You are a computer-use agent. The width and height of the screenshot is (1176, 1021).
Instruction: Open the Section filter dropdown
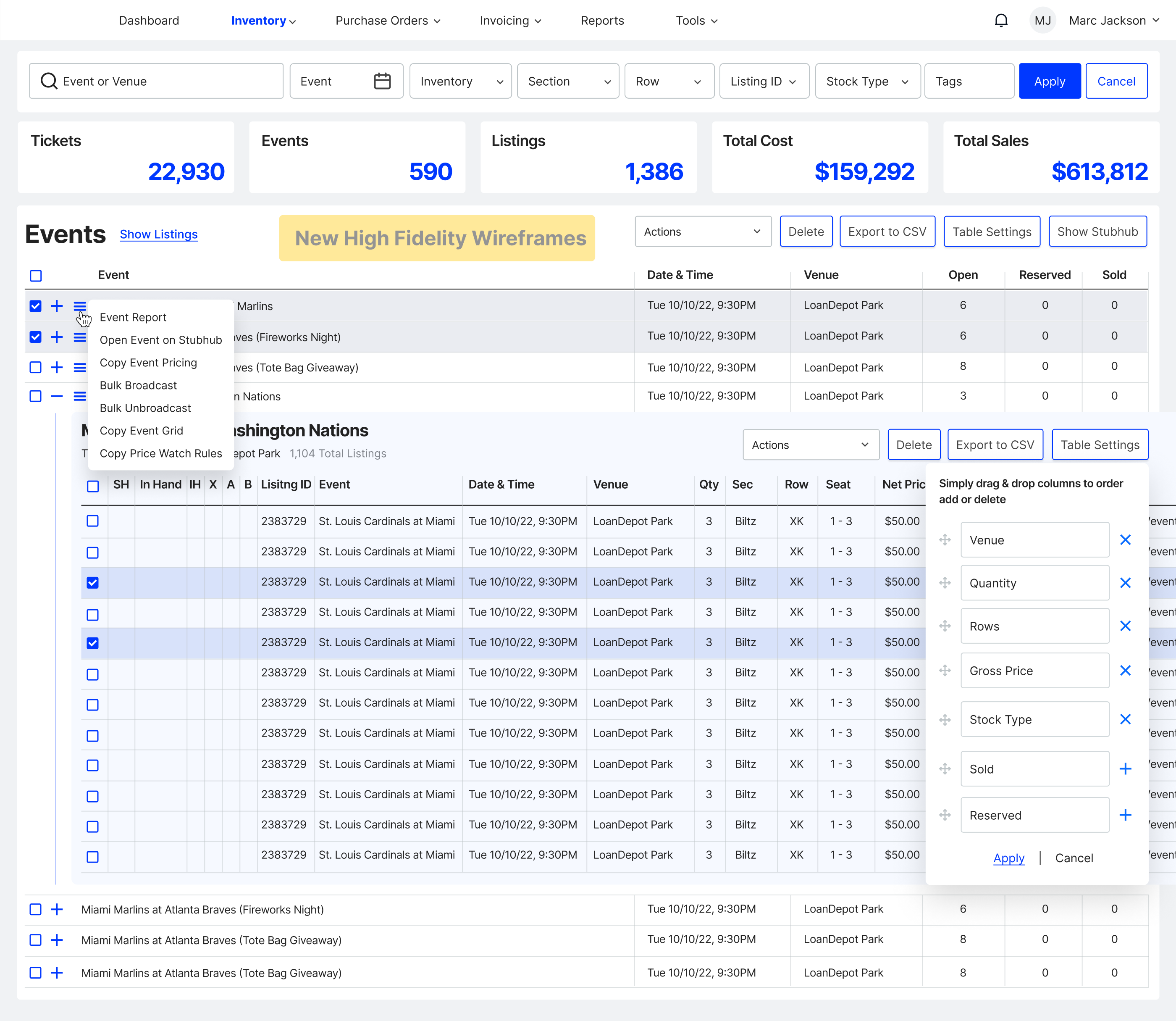[568, 81]
